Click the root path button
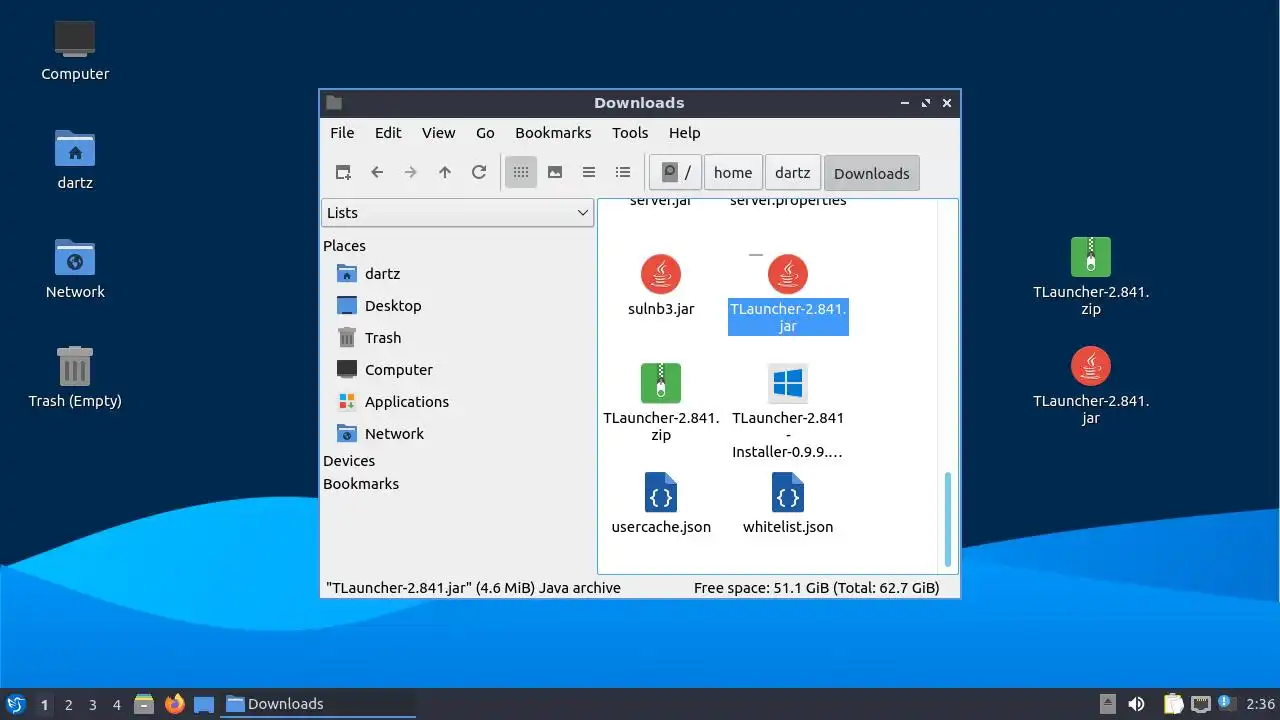The image size is (1280, 720). (x=675, y=172)
